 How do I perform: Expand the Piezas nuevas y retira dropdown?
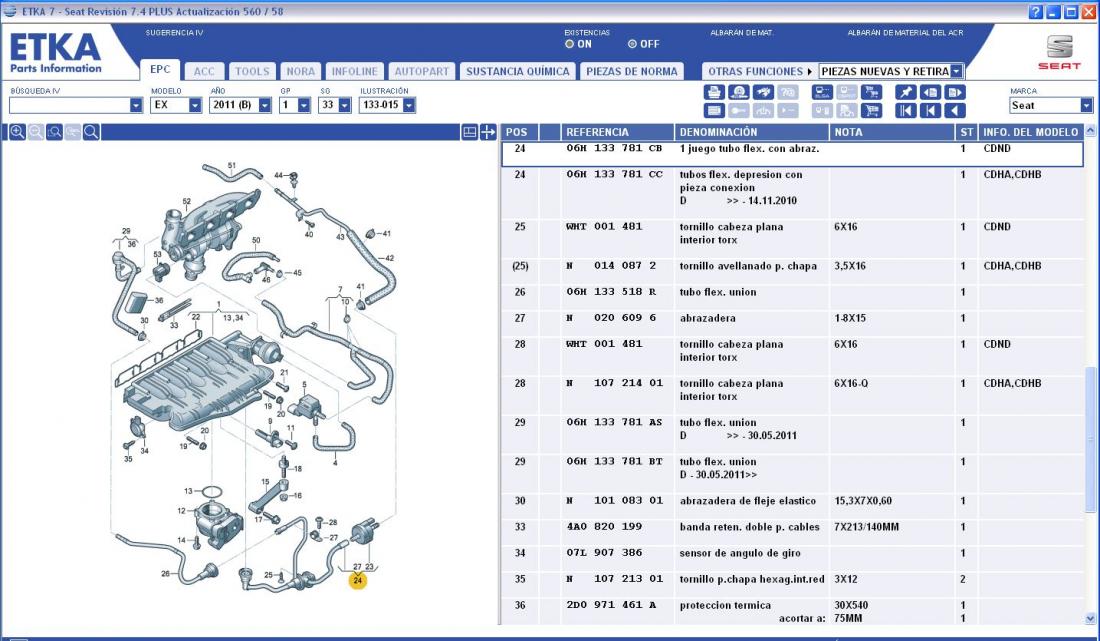click(956, 72)
